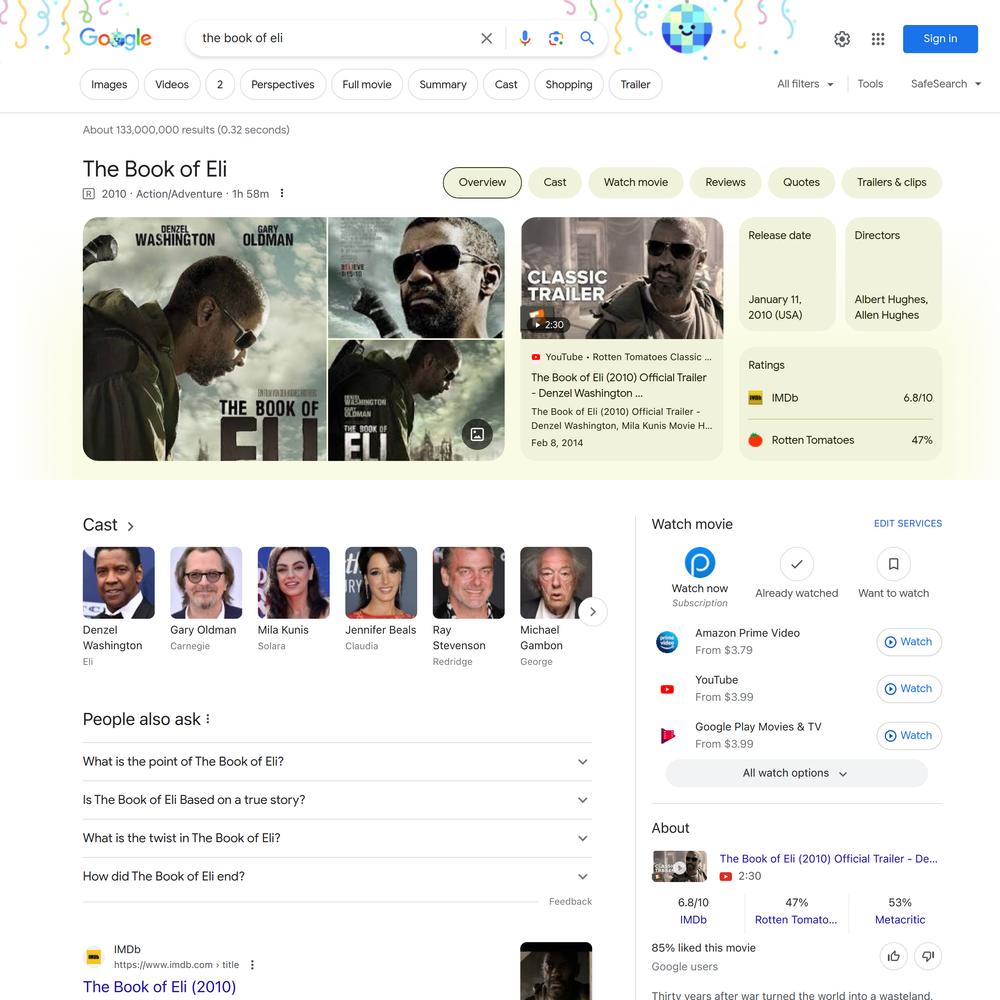Expand What is the point question
The width and height of the screenshot is (1000, 1000).
337,761
